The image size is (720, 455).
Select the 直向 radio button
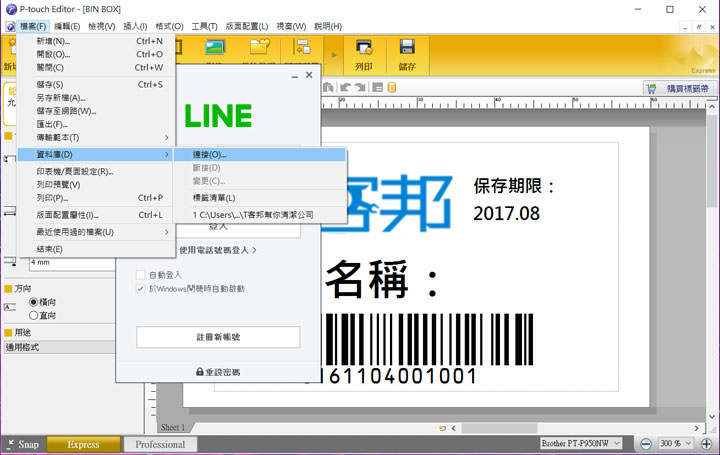(x=33, y=315)
